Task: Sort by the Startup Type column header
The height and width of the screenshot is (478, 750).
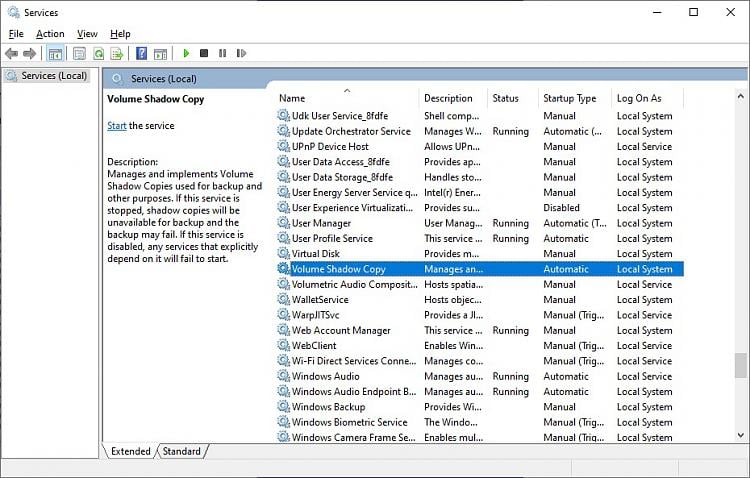Action: 575,98
